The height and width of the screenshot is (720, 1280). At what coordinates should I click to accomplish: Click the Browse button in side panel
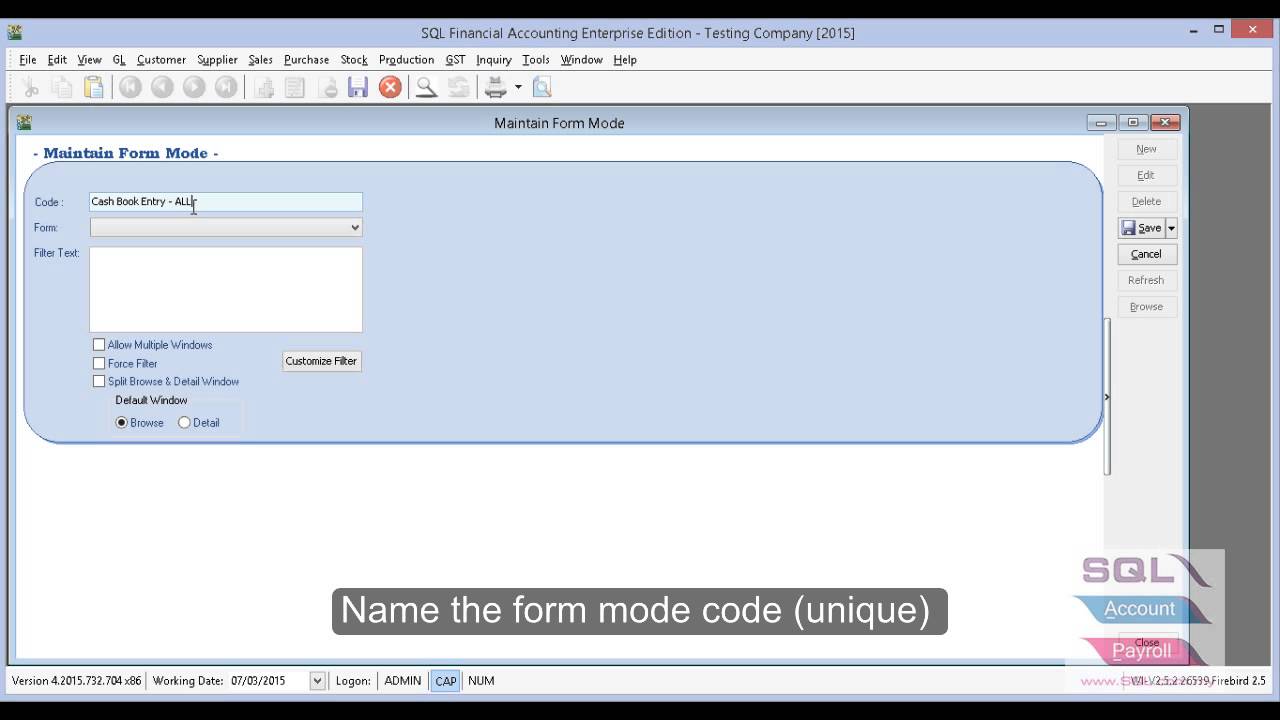tap(1146, 307)
